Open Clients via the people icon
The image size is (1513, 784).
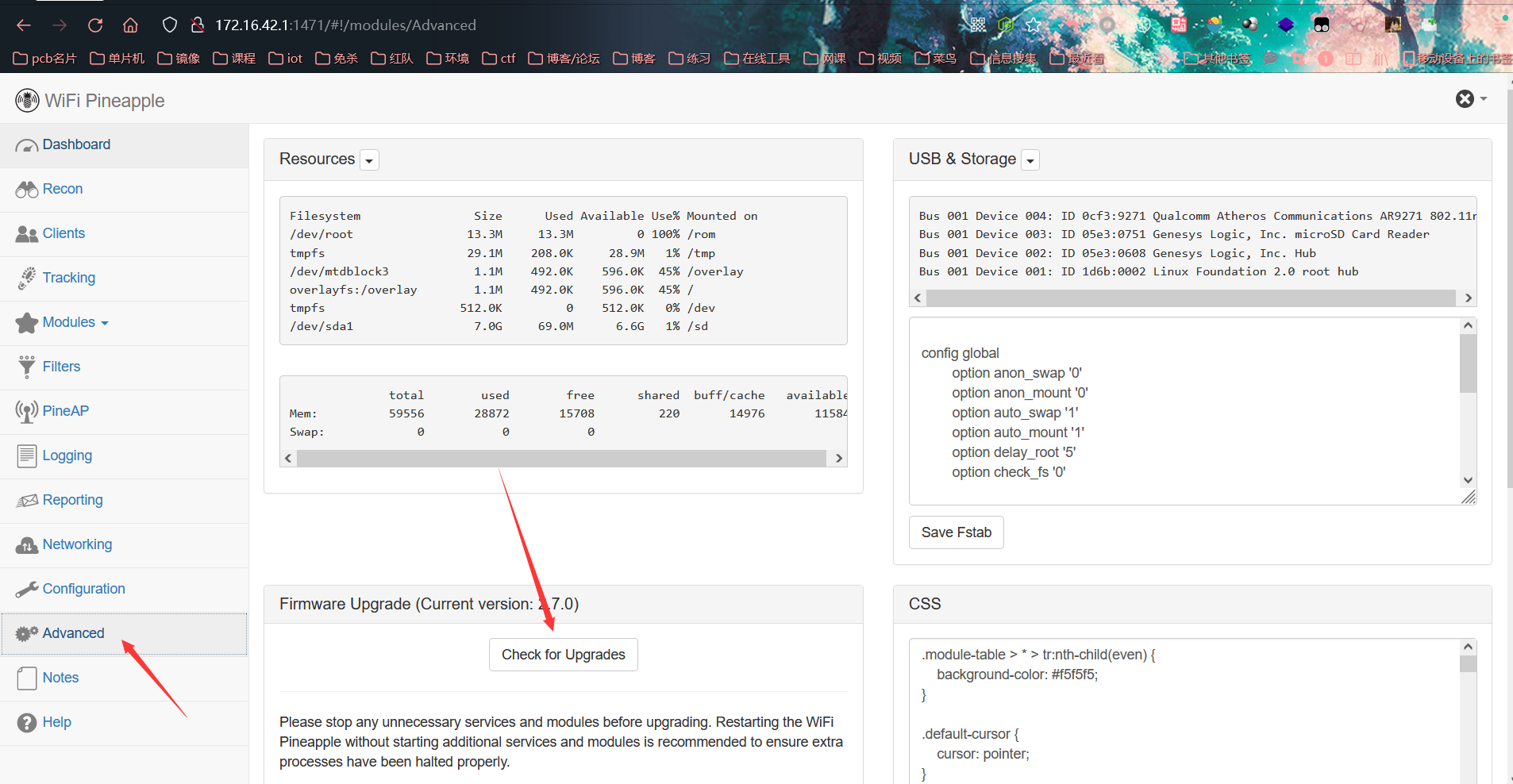pyautogui.click(x=26, y=234)
